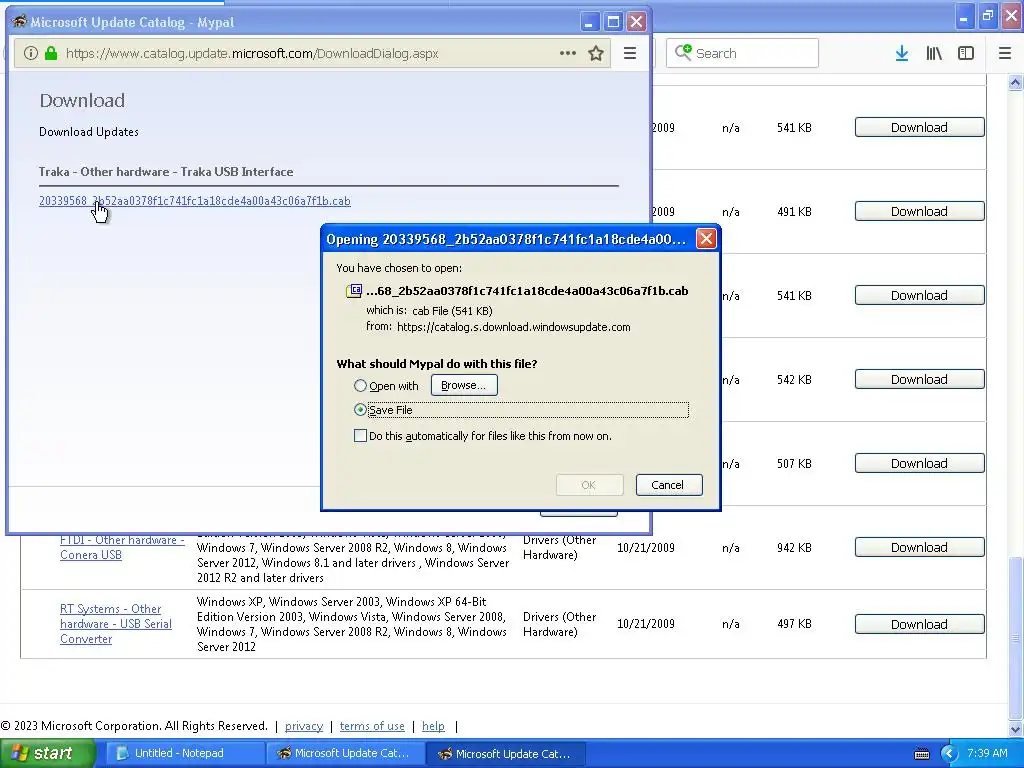Toggle the sidebar icon in toolbar

point(966,54)
